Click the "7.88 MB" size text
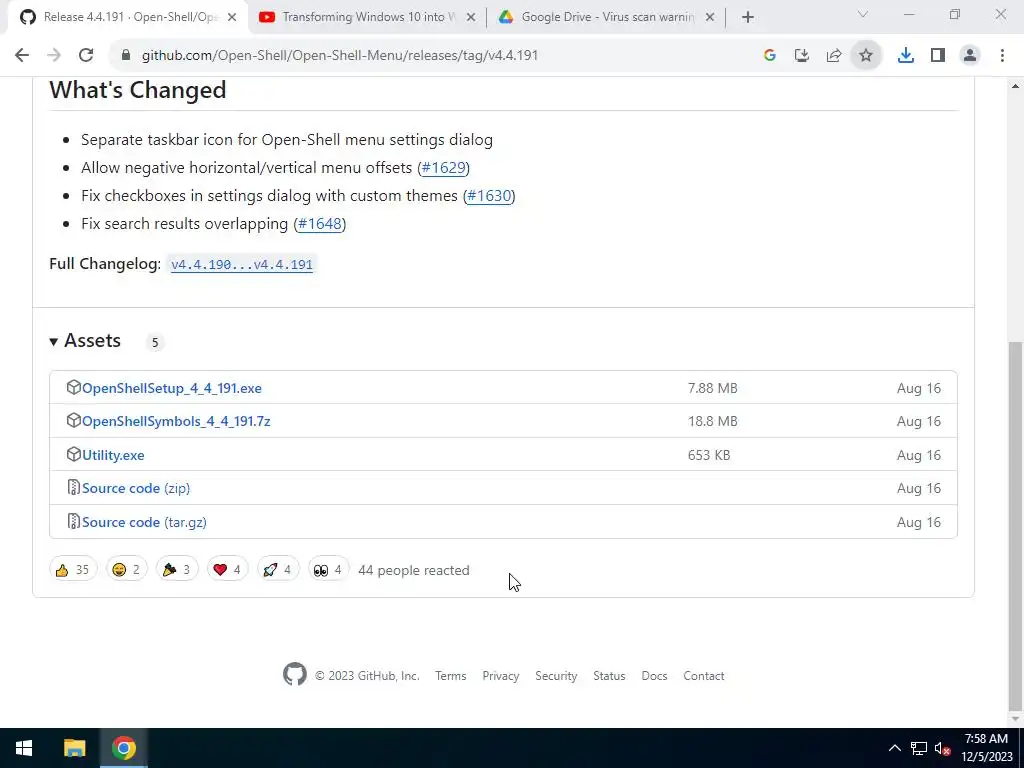 [712, 388]
